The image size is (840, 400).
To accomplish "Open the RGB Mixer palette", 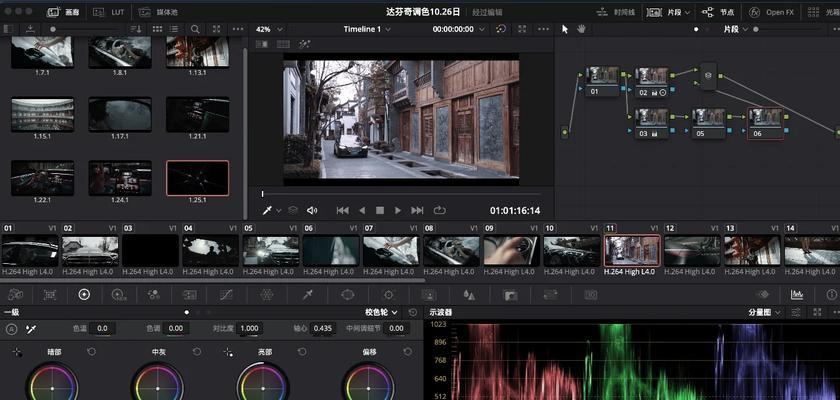I will coord(154,295).
